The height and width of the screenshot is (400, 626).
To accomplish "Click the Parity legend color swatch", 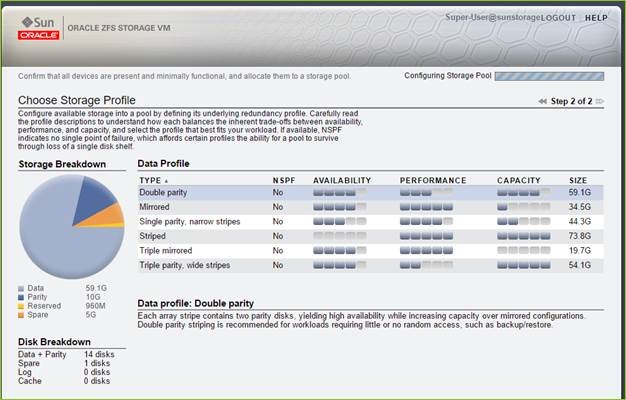I will point(21,297).
